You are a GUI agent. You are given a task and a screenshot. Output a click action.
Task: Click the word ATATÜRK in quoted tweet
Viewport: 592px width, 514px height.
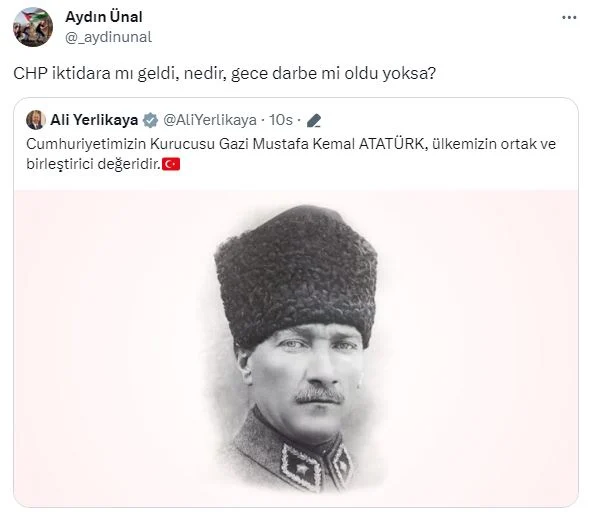tap(392, 144)
